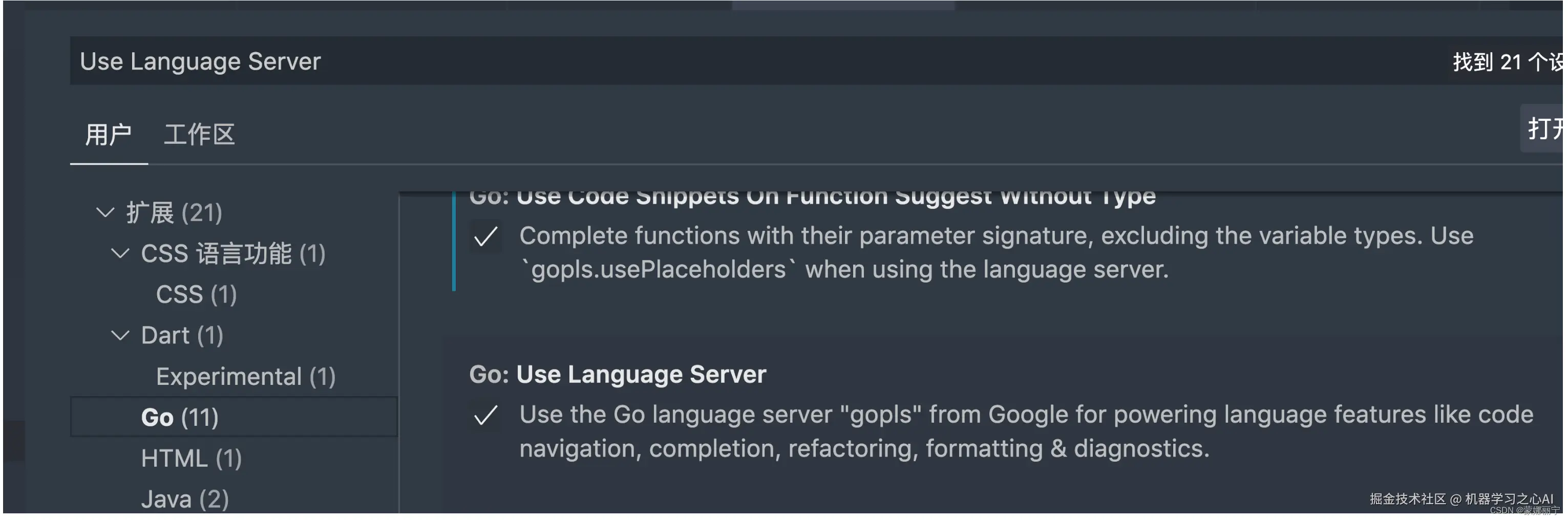
Task: Select the Go (11) category
Action: click(x=180, y=417)
